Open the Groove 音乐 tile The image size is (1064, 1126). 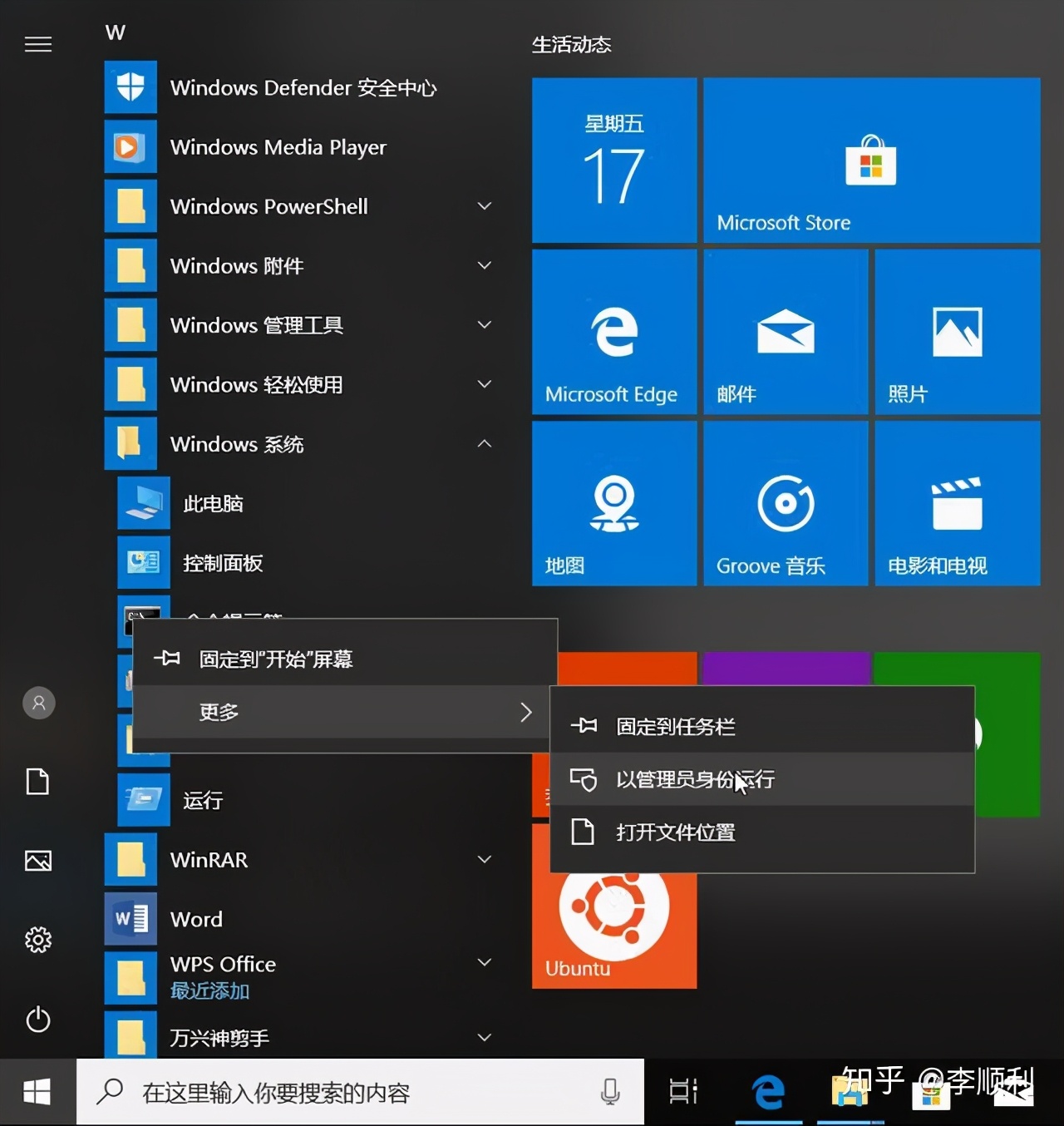point(786,504)
